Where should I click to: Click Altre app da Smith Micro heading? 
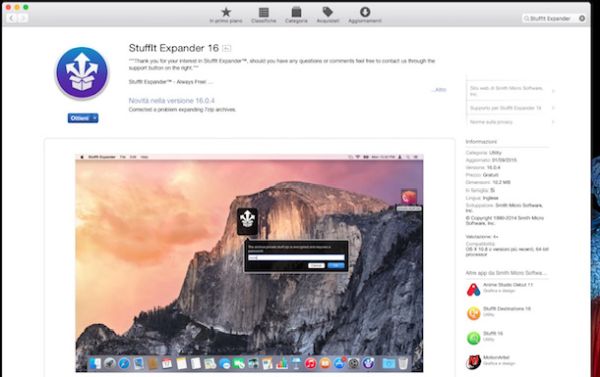tap(506, 273)
